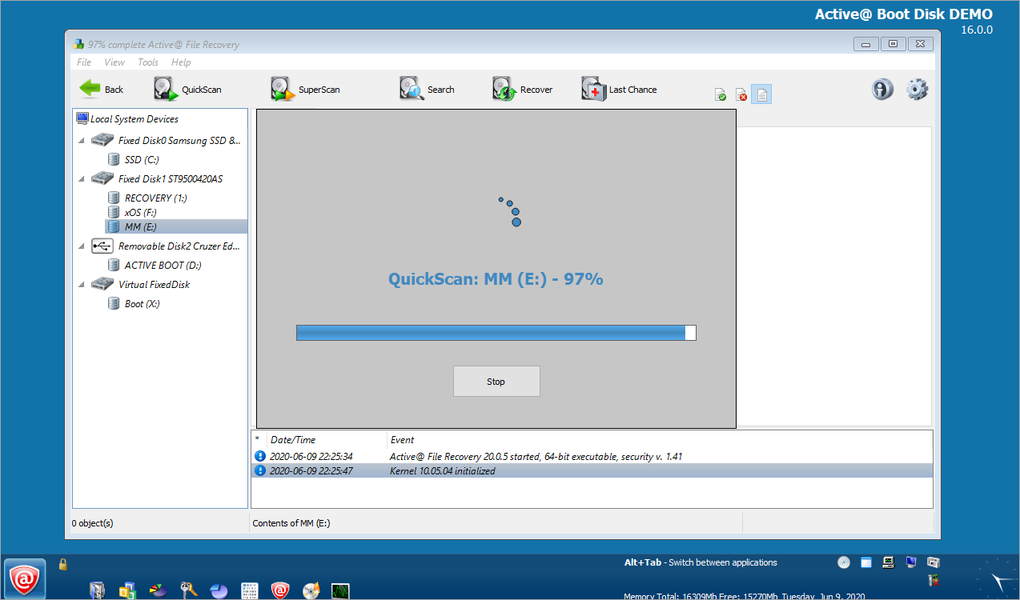
Task: Open the Search tool in toolbar
Action: pos(427,89)
